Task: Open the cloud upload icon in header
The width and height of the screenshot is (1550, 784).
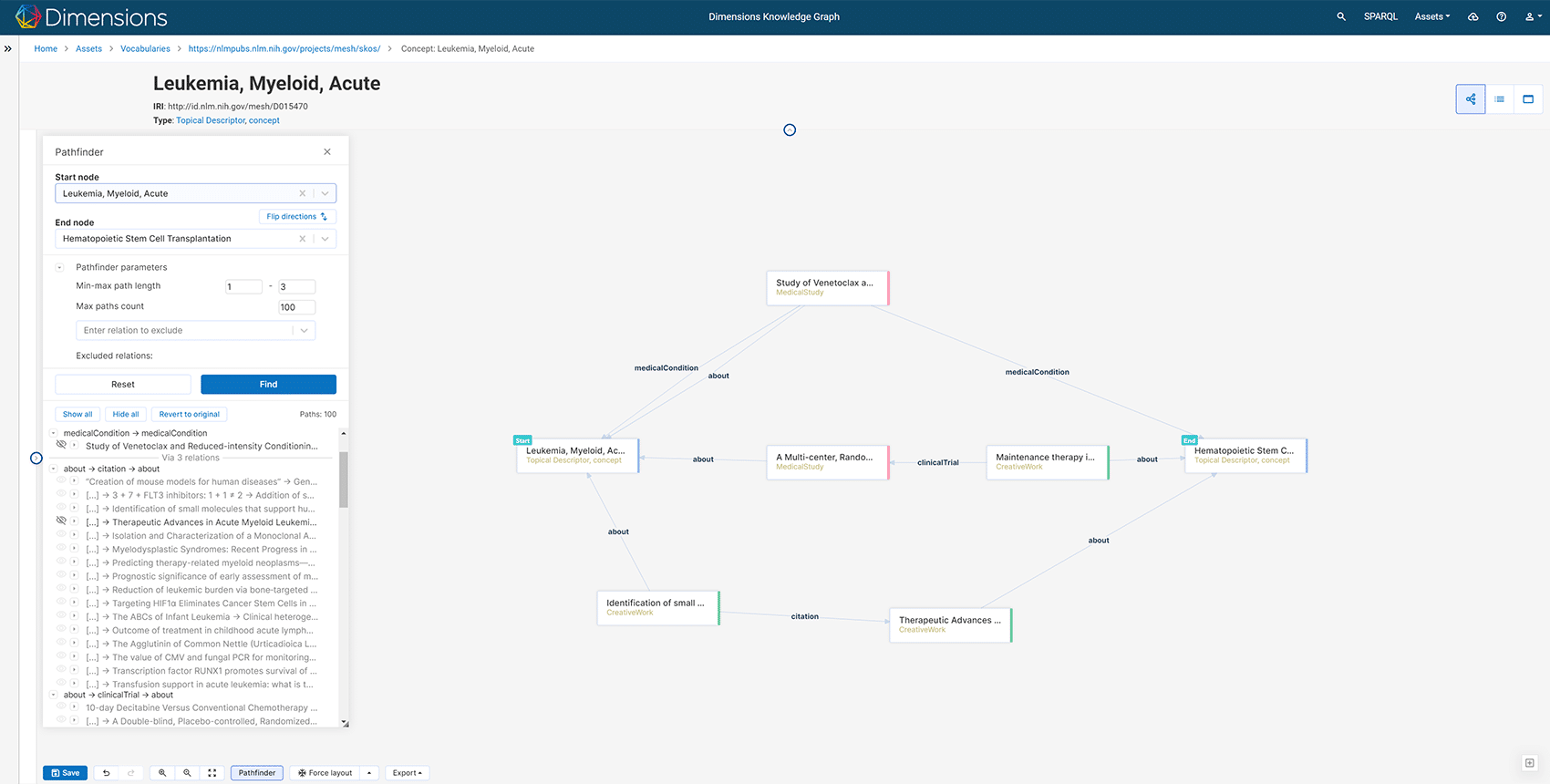Action: pos(1473,16)
